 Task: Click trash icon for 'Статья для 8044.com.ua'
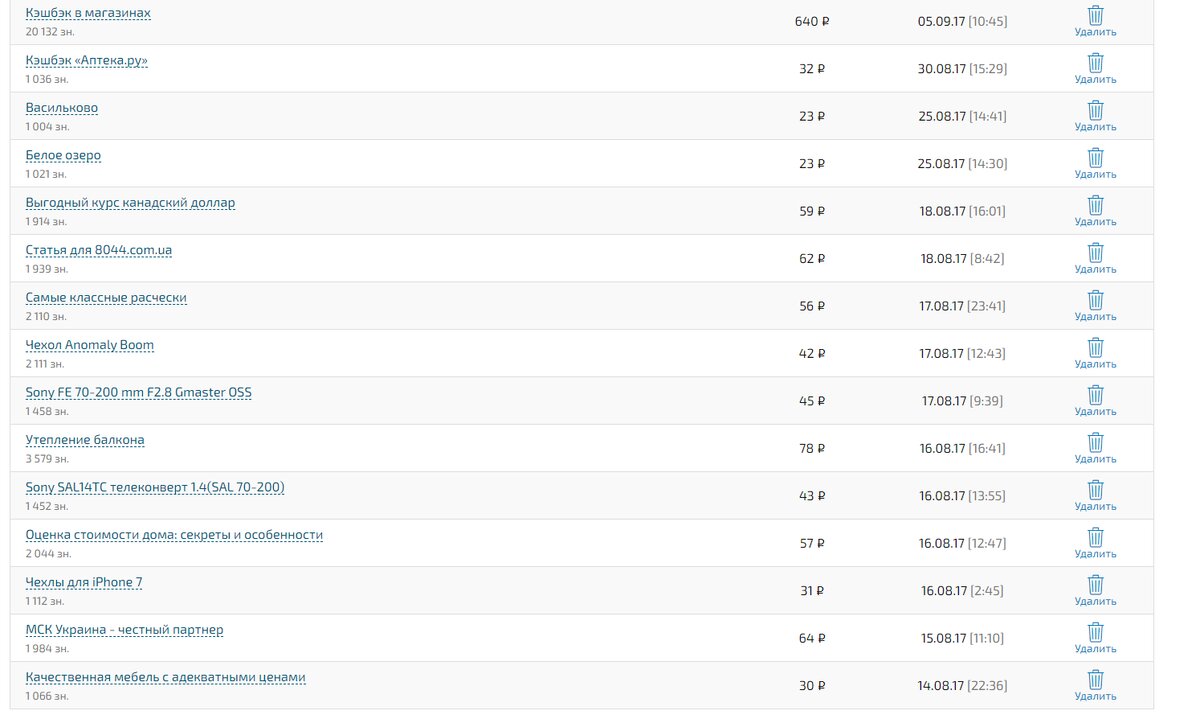tap(1095, 252)
